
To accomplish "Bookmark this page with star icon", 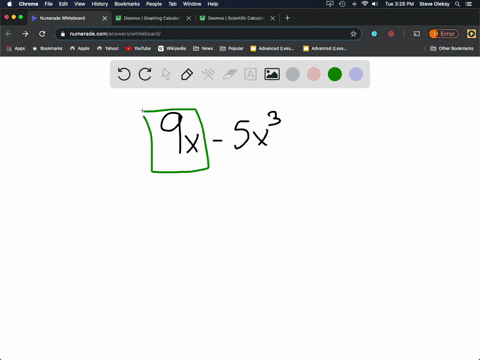I will coord(353,34).
